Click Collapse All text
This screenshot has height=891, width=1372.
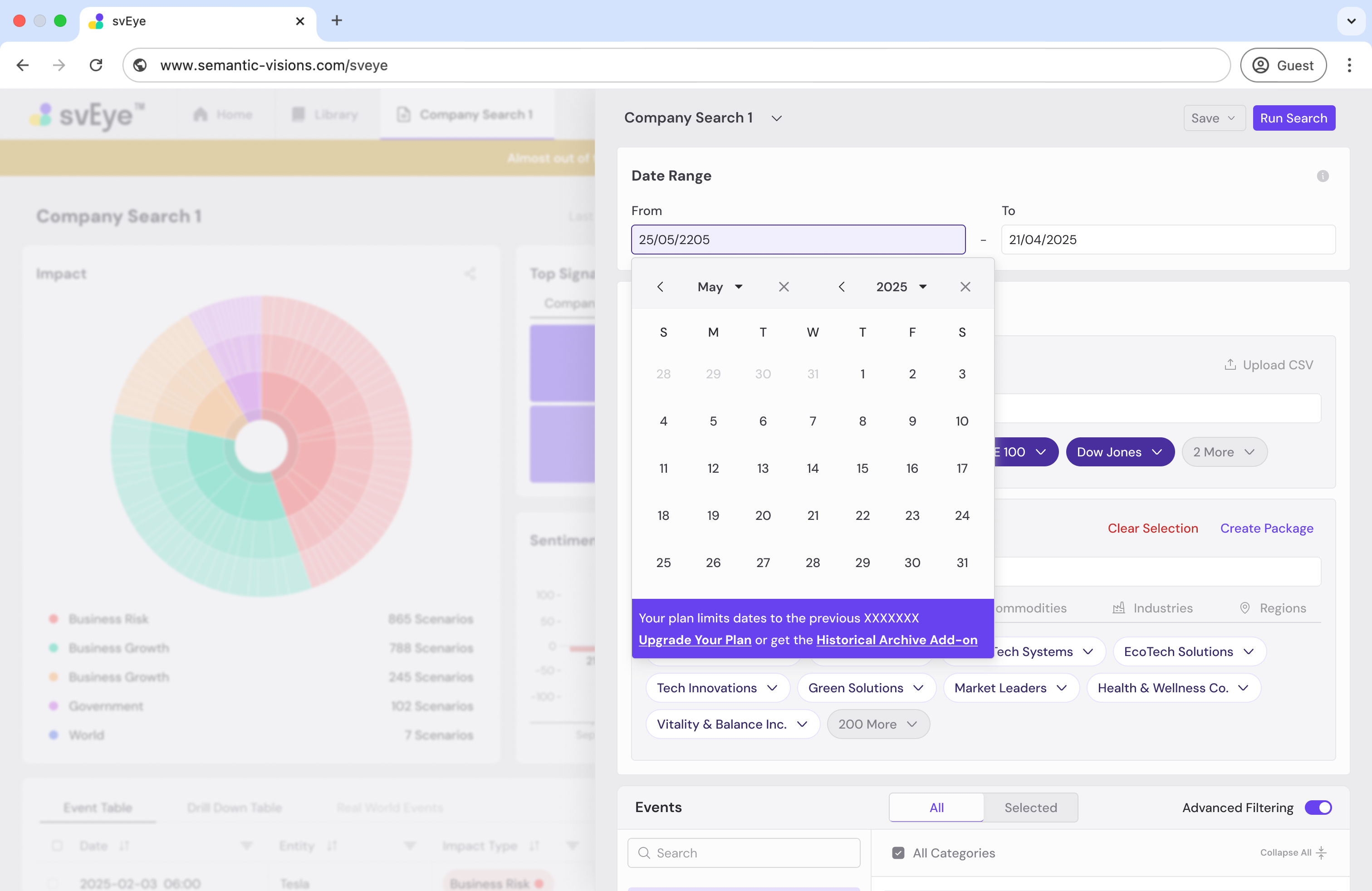pyautogui.click(x=1285, y=852)
